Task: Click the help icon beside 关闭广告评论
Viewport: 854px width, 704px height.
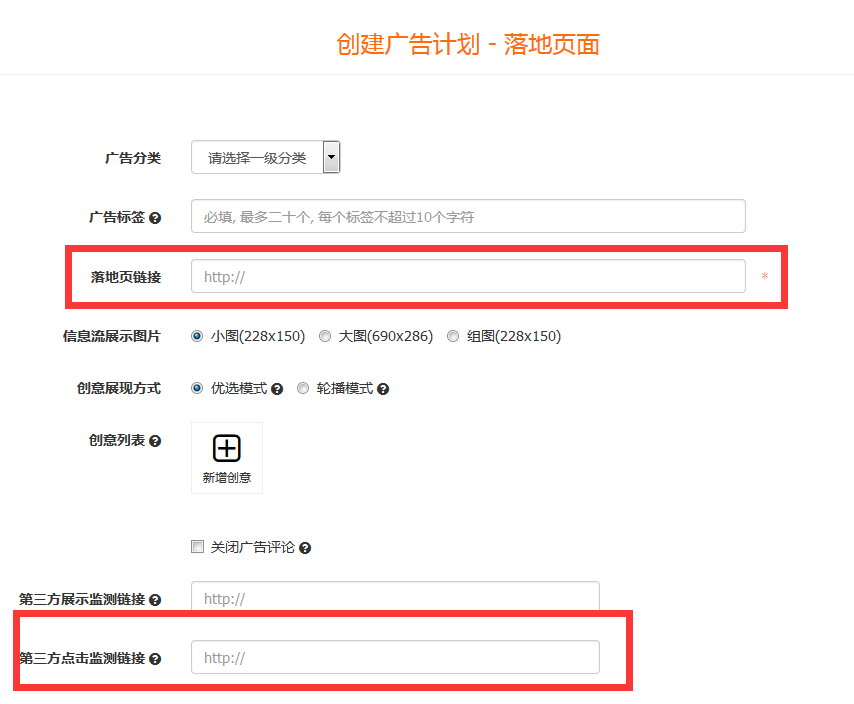Action: click(305, 548)
